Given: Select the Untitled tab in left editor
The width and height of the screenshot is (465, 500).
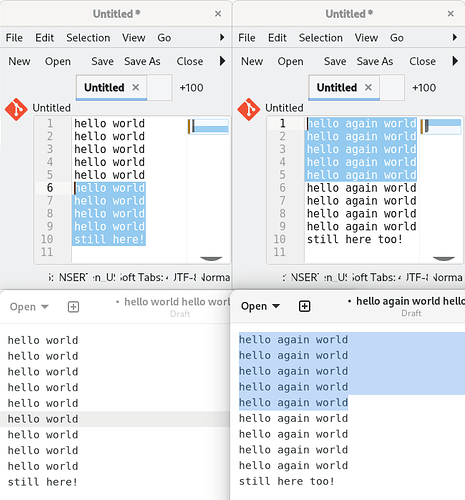Looking at the screenshot, I should click(104, 87).
